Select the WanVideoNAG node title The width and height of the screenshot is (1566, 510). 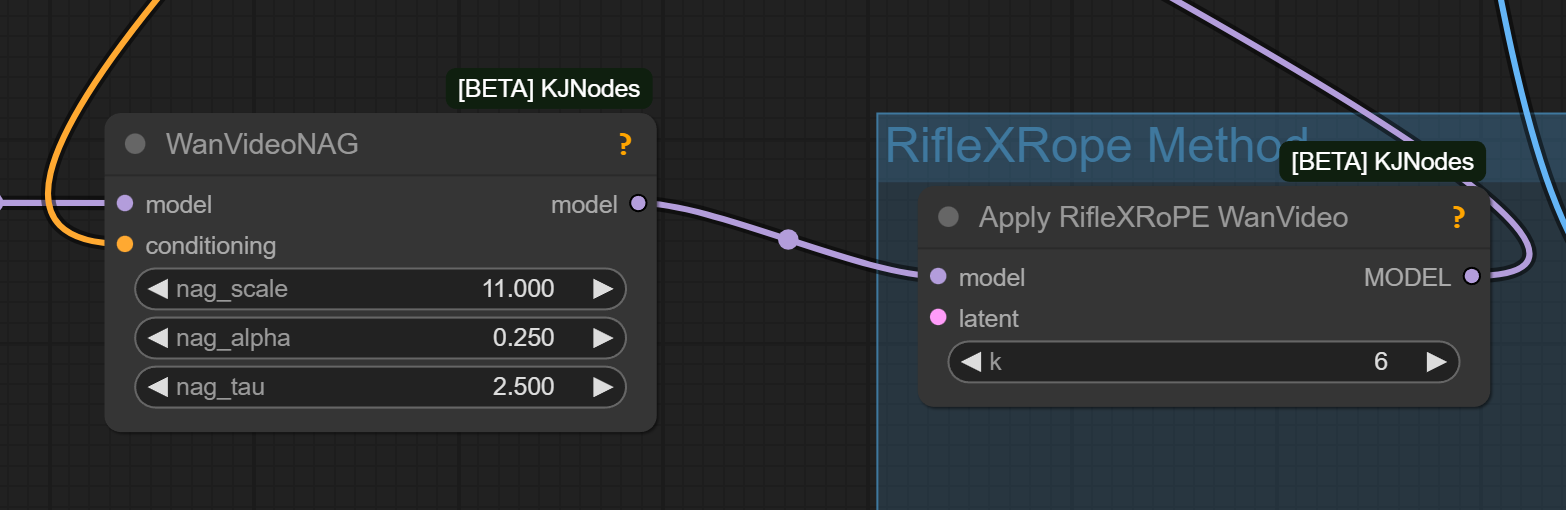[262, 145]
